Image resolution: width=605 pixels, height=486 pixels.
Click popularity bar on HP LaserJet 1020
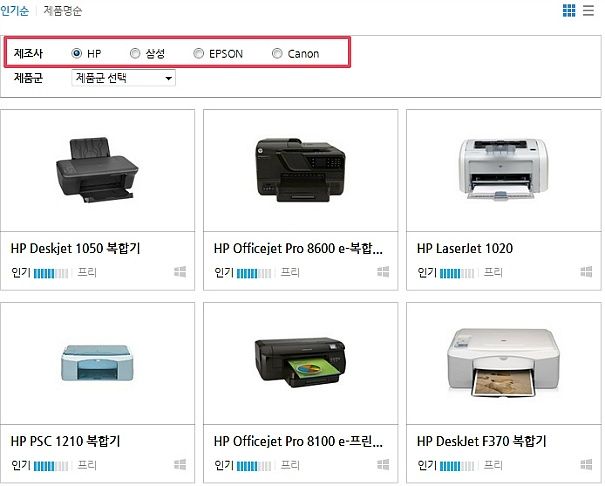pyautogui.click(x=457, y=273)
